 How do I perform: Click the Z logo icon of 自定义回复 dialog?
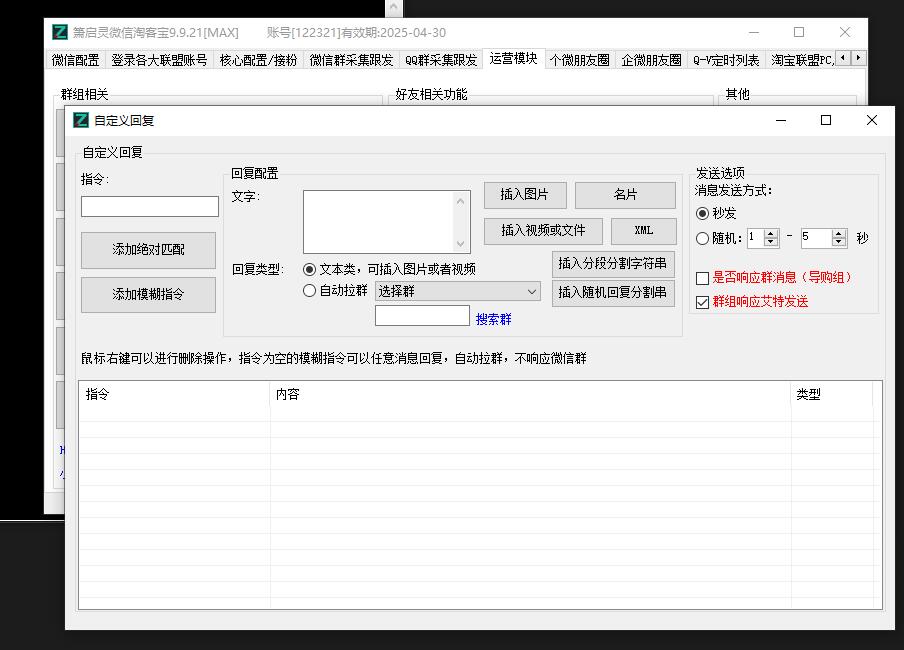point(81,120)
